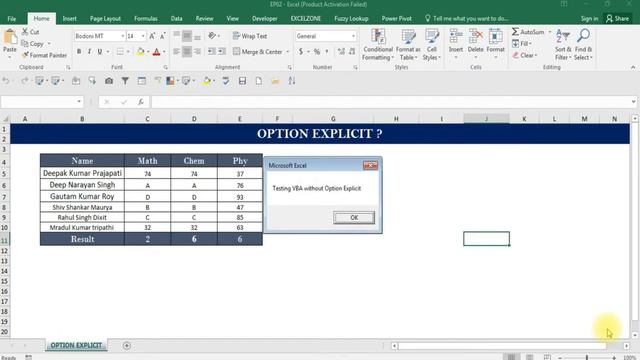640x360 pixels.
Task: Click the Insert Function fx icon
Action: click(140, 102)
